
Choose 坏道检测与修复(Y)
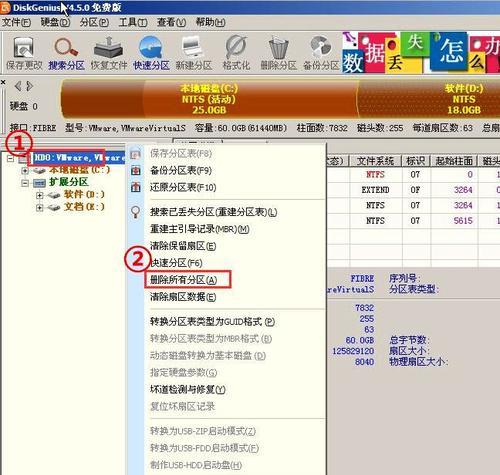pyautogui.click(x=187, y=389)
